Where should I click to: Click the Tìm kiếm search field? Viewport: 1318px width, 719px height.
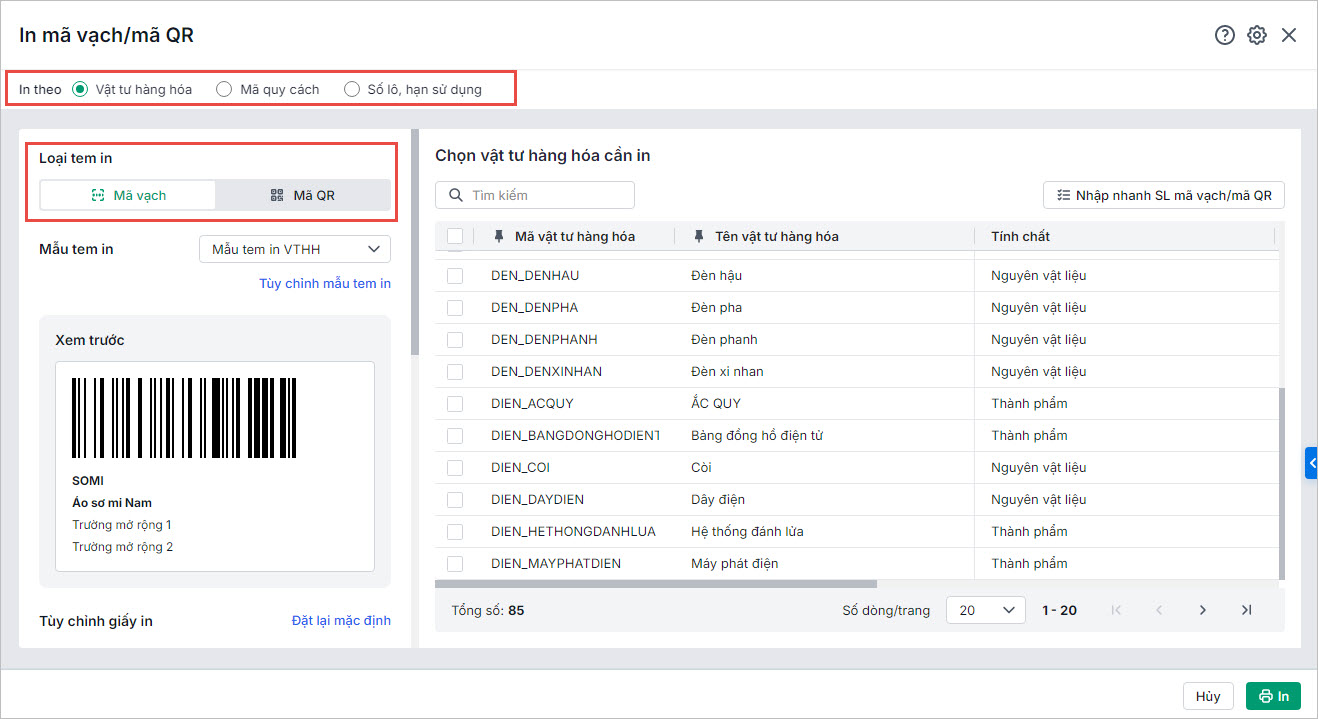pyautogui.click(x=547, y=195)
